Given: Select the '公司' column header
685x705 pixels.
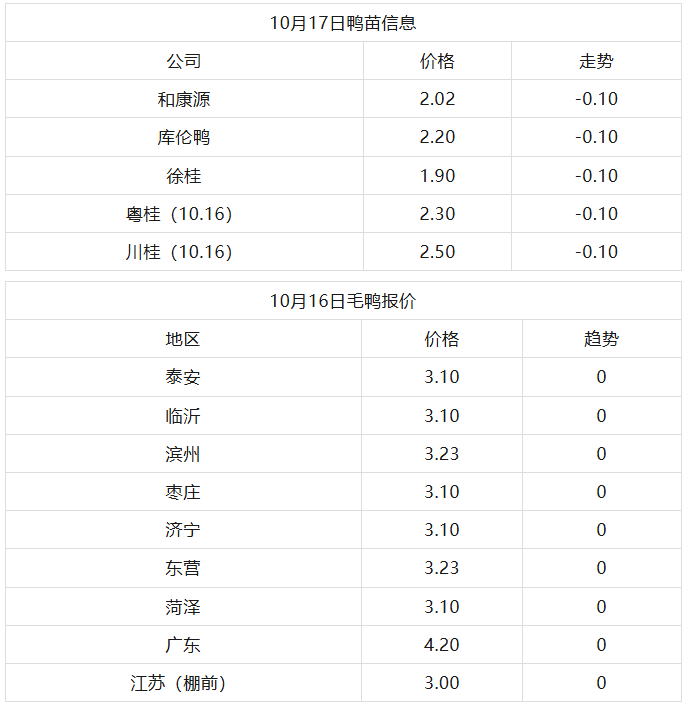Looking at the screenshot, I should 184,61.
